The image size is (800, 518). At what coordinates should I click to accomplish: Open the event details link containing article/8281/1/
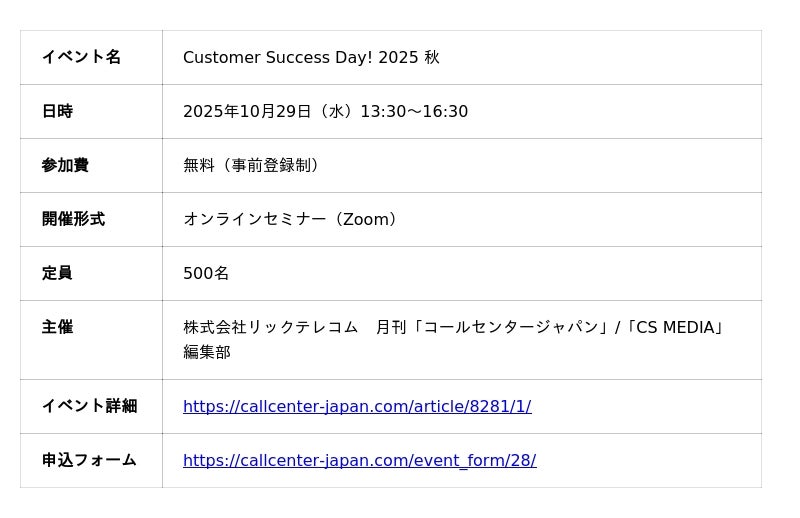pyautogui.click(x=357, y=406)
